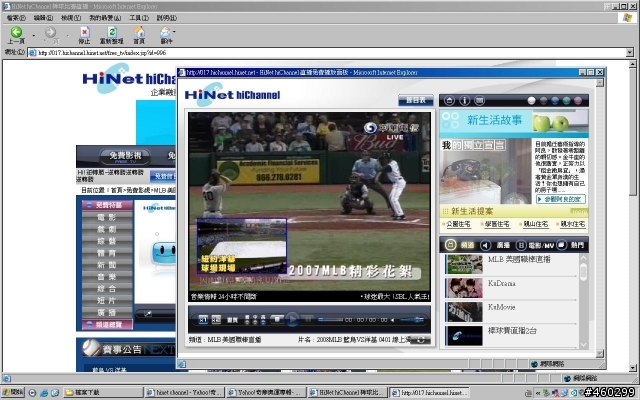Select the KuMovie channel entry
The image size is (640, 400).
[510, 312]
